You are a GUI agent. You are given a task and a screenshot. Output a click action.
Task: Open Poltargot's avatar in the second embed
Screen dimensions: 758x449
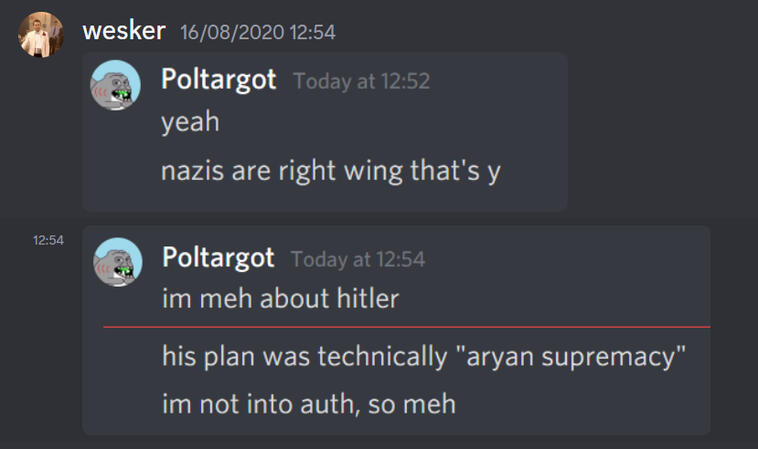click(117, 262)
